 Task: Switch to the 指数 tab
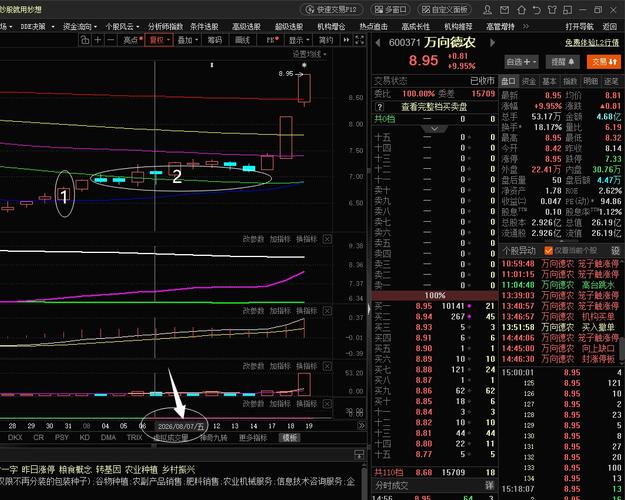[x=570, y=81]
